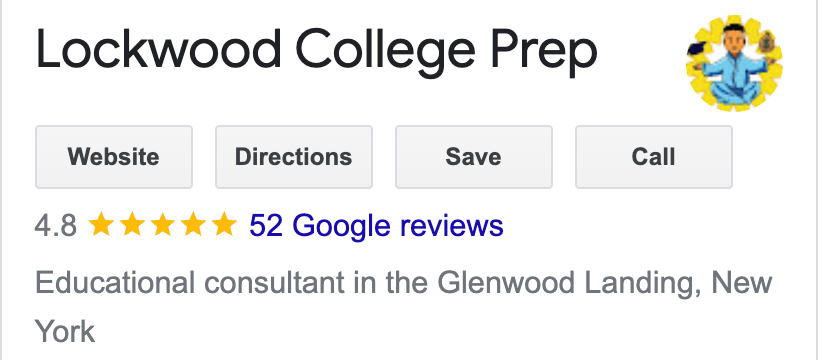Image resolution: width=818 pixels, height=360 pixels.
Task: Click the graduation cap in the logo
Action: tap(697, 49)
